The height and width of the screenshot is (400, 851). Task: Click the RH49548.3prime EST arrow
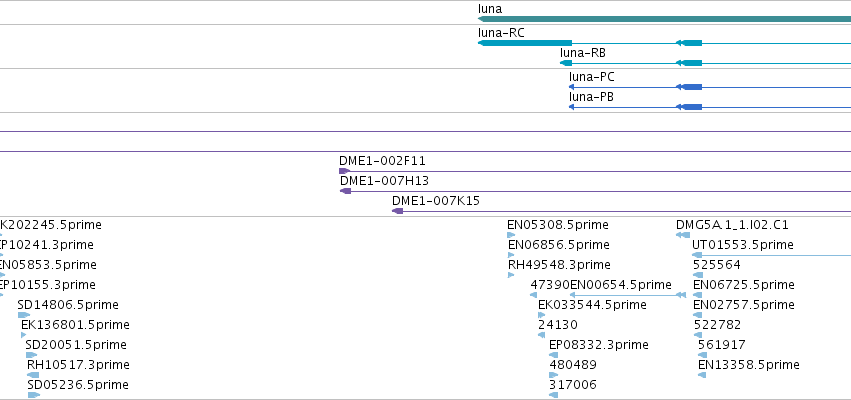[x=511, y=275]
